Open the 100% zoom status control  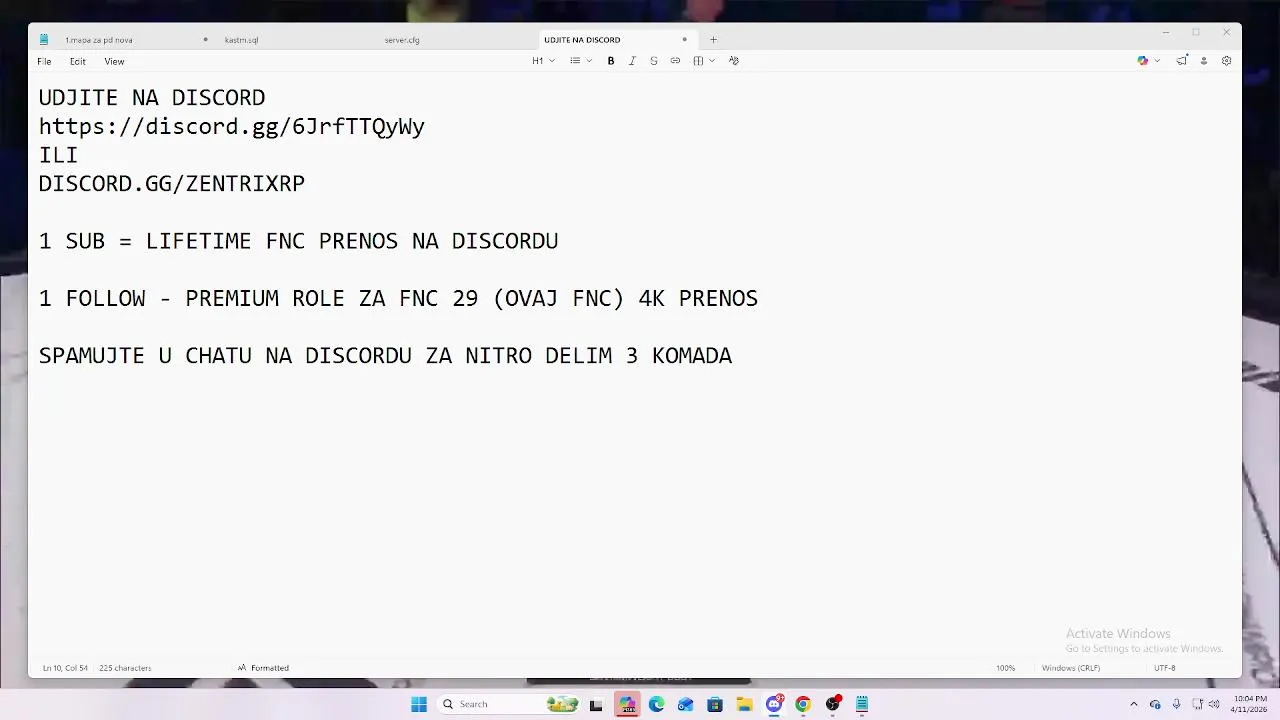point(1005,668)
